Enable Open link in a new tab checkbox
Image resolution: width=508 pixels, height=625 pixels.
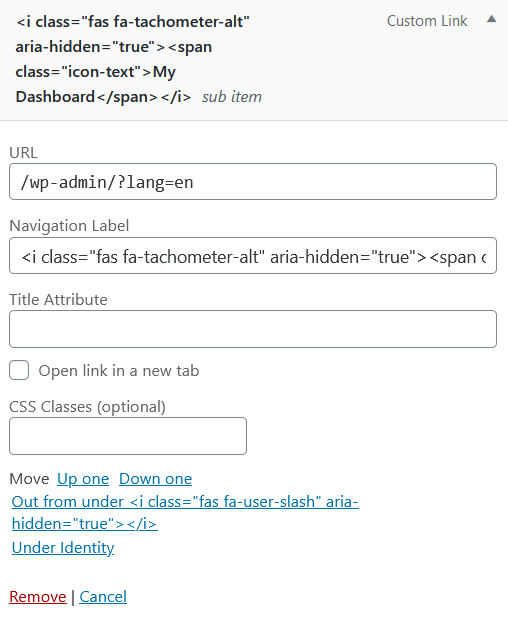19,370
